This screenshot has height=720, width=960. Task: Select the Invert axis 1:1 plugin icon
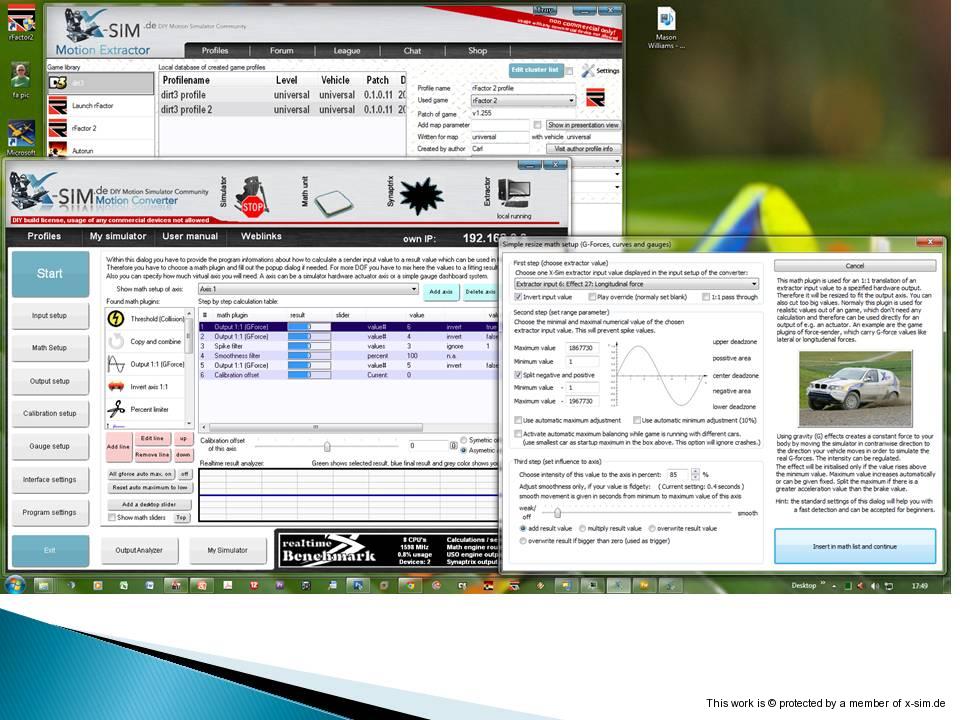pos(116,386)
